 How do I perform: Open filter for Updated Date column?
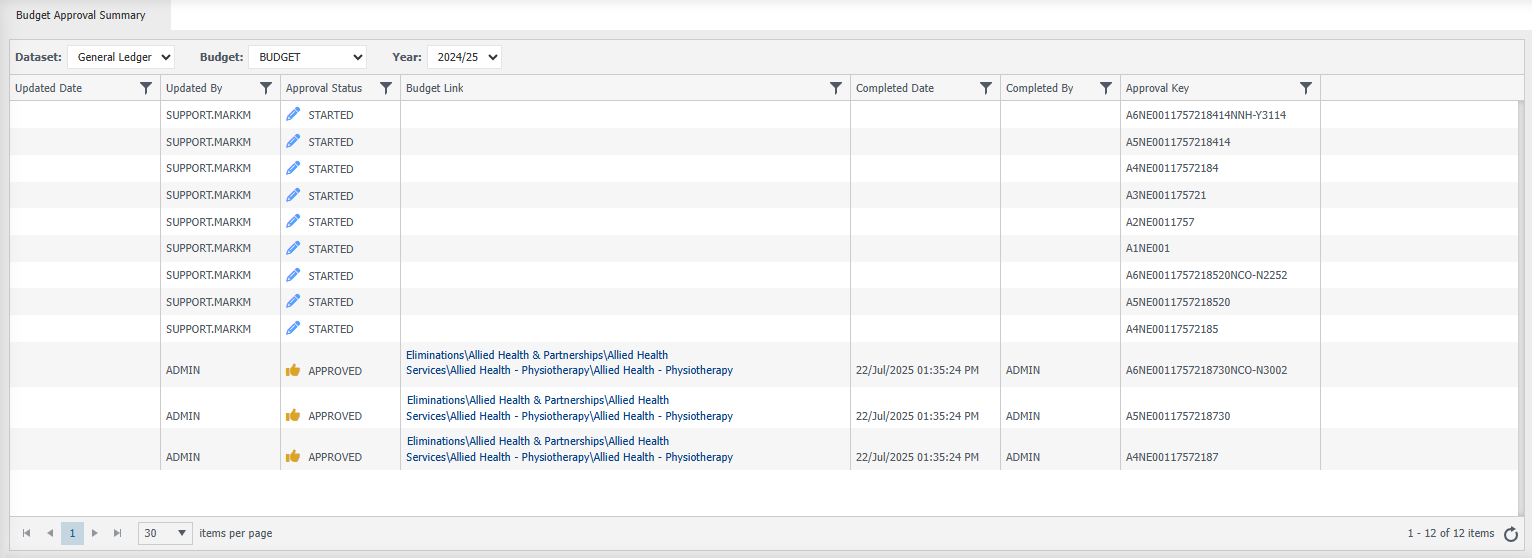tap(145, 88)
